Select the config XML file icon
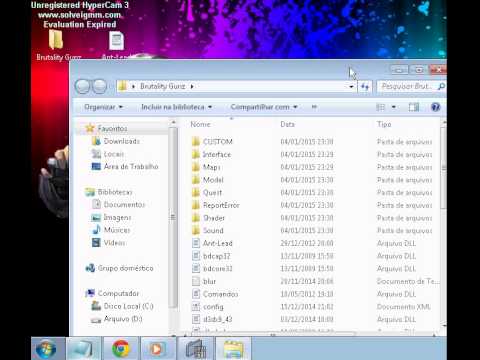Image resolution: width=480 pixels, height=360 pixels. 196,306
